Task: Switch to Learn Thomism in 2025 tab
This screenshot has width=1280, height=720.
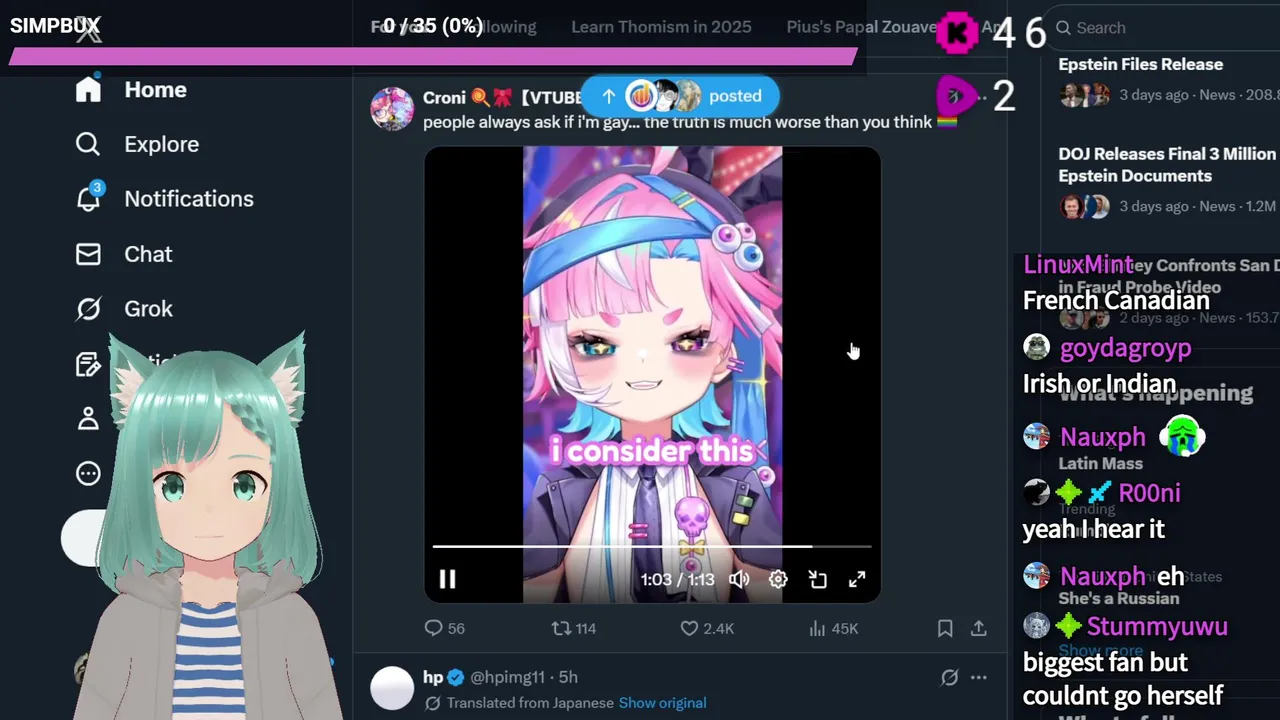Action: click(661, 27)
